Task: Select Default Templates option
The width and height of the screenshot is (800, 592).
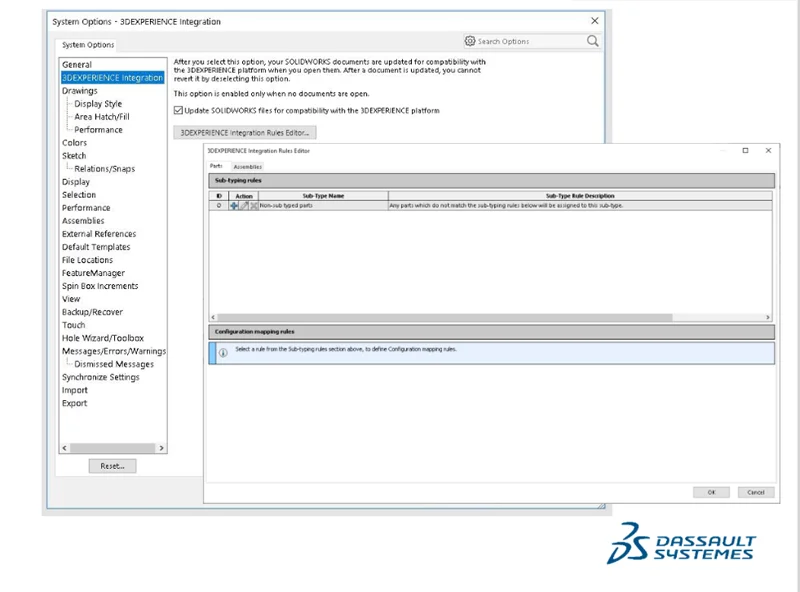Action: click(x=96, y=247)
